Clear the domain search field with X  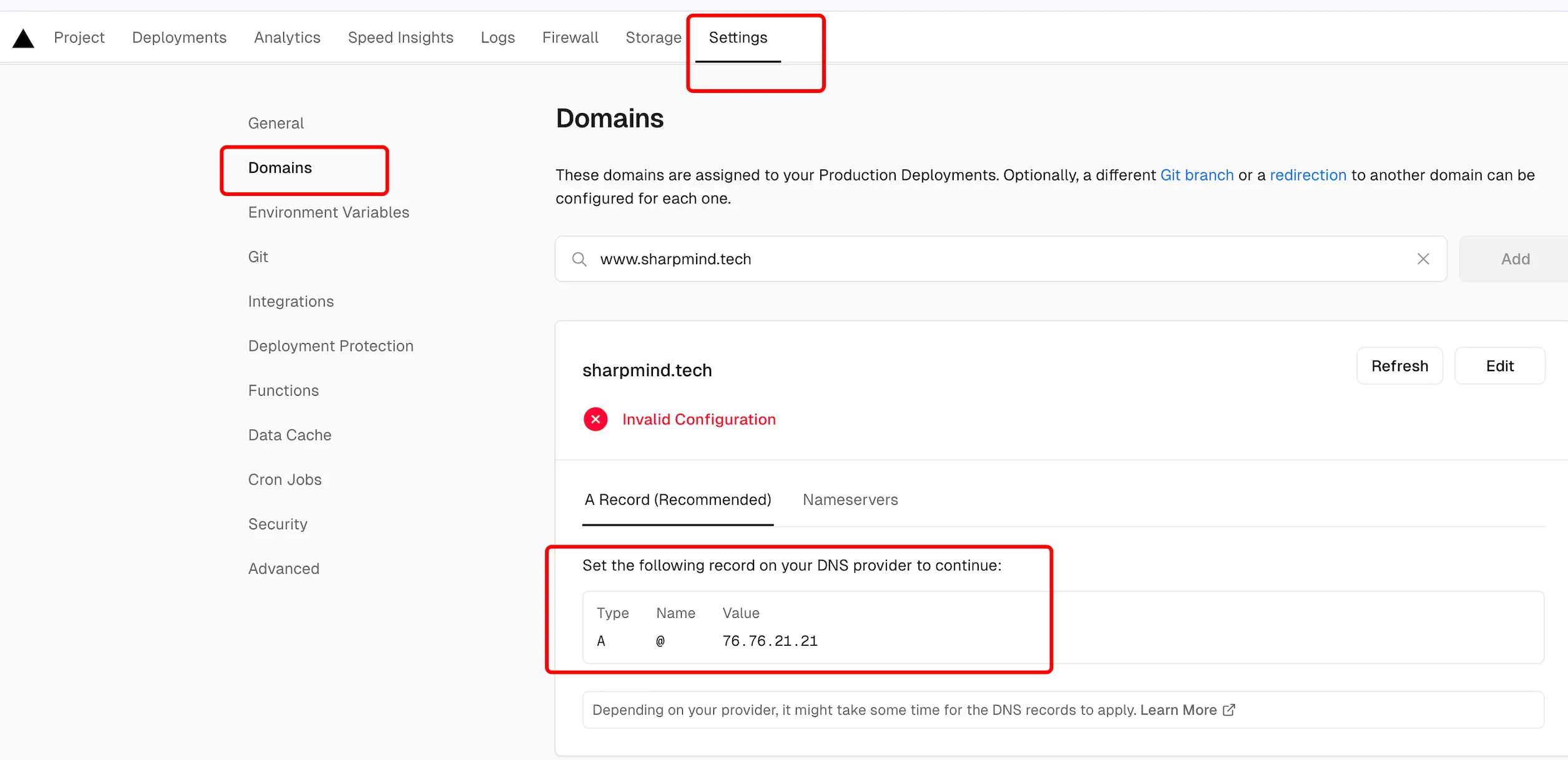pos(1423,259)
